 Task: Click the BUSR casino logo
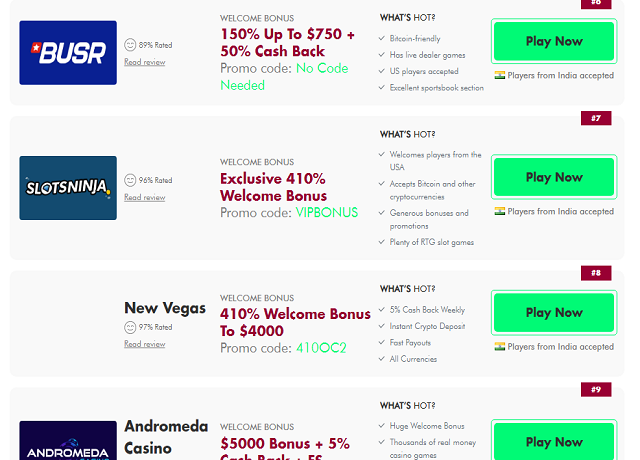tap(68, 52)
